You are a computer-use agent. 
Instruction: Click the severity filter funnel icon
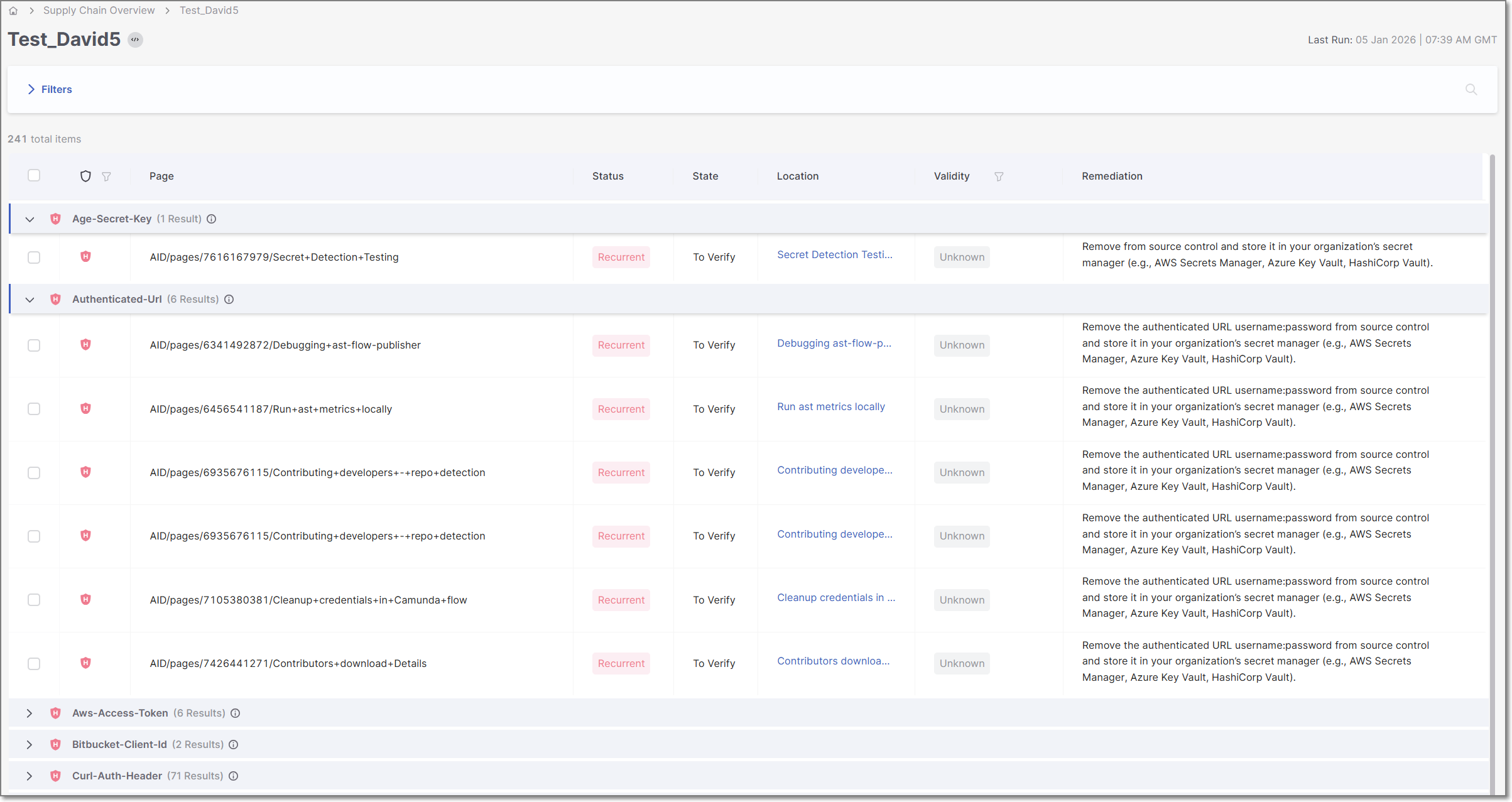point(106,176)
